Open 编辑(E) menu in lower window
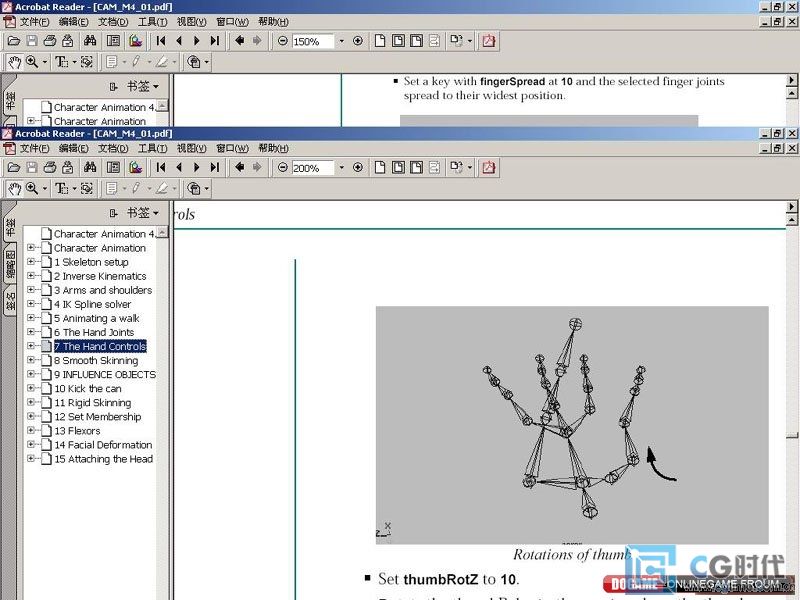 coord(73,148)
